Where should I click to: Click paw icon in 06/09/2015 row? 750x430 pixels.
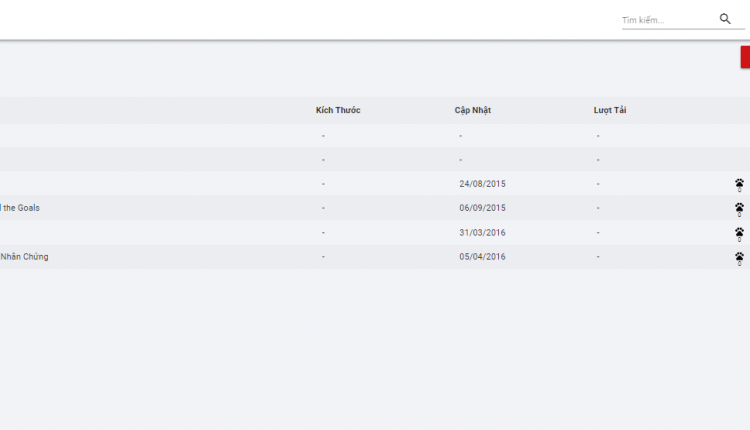point(739,209)
